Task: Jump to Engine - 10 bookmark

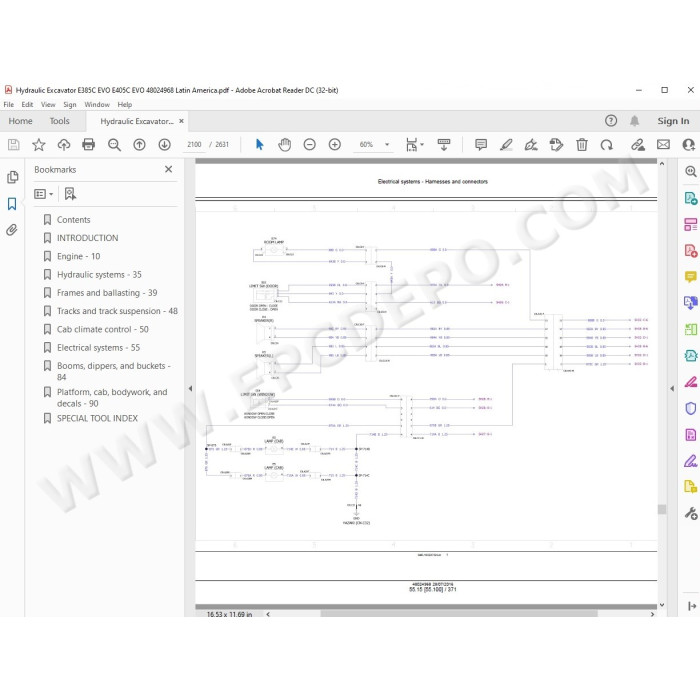Action: point(79,256)
